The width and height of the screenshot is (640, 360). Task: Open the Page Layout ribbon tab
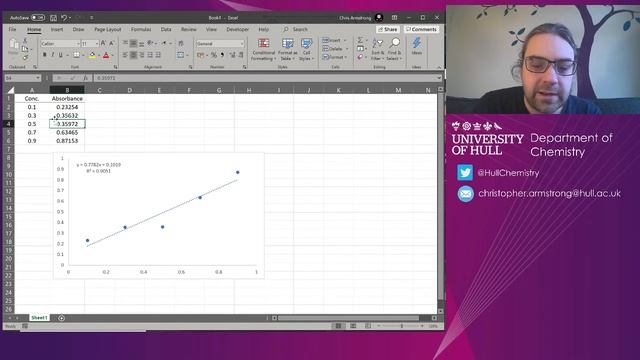click(108, 29)
